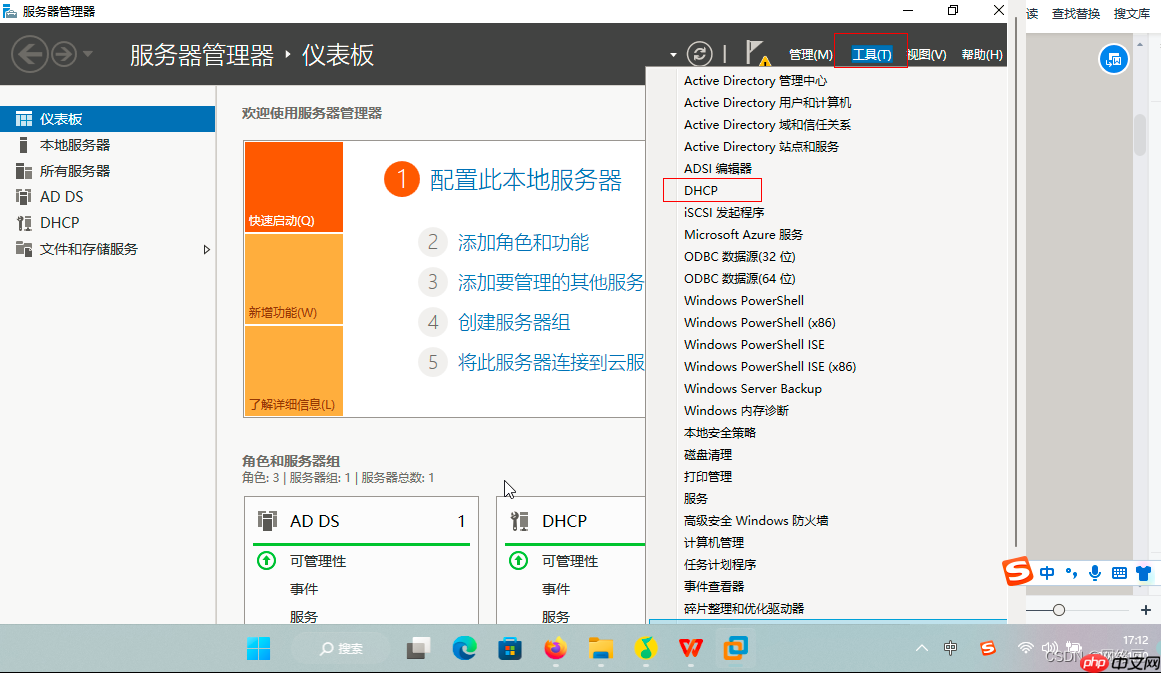
Task: Open Sogou skin settings via the T-shirt icon
Action: click(1143, 573)
